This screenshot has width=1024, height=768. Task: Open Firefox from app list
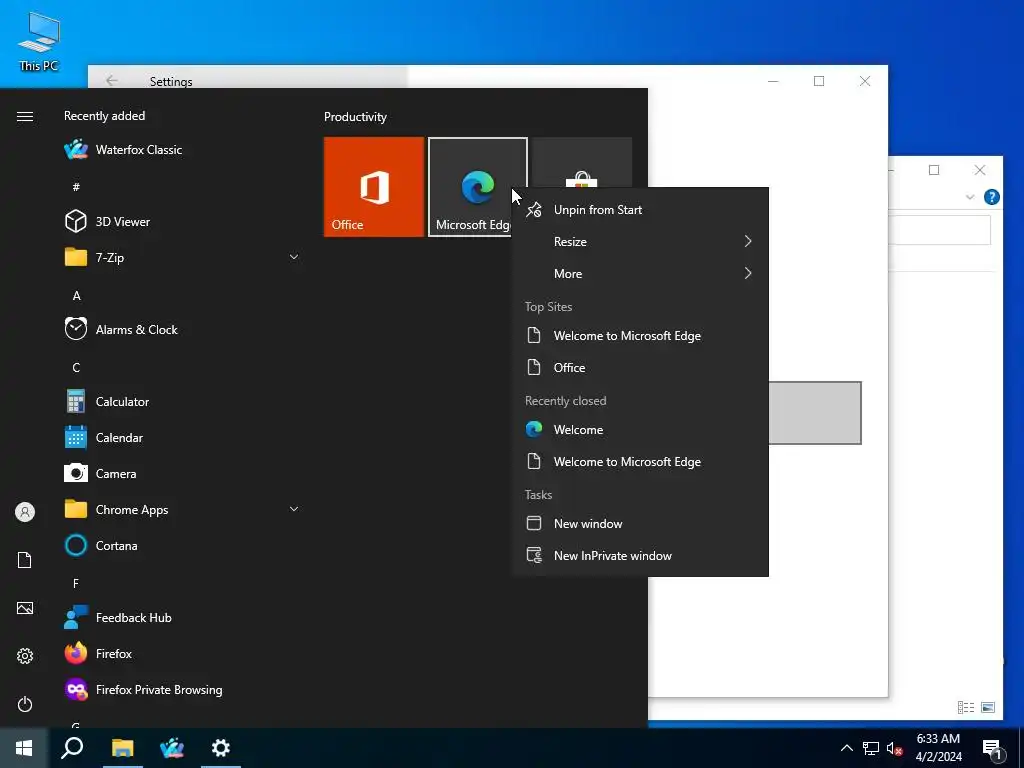(182, 654)
